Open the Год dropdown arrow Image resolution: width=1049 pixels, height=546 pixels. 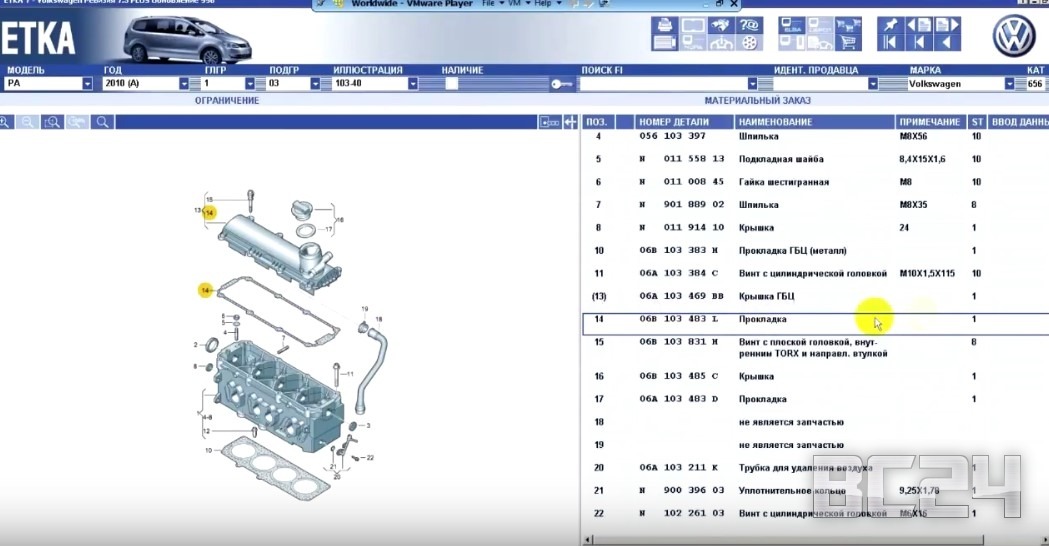point(184,84)
